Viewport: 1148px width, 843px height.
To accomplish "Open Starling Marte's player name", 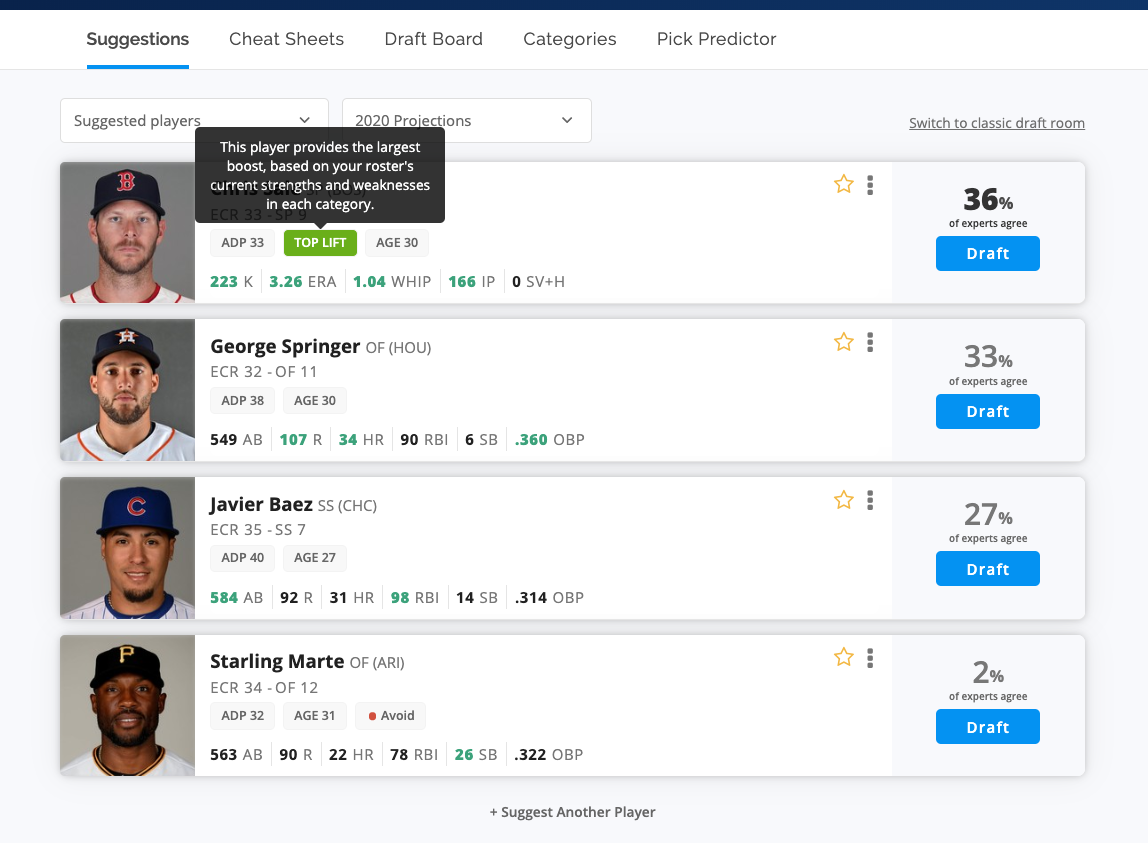I will (277, 661).
